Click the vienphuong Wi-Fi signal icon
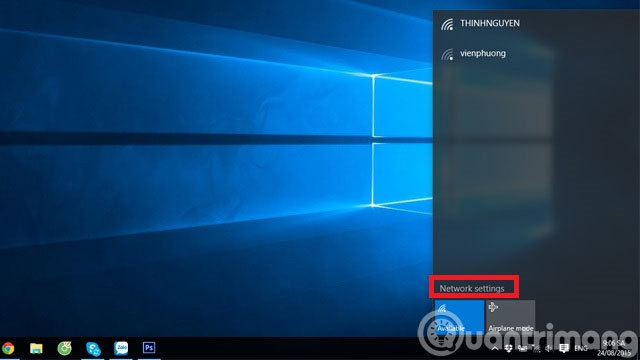This screenshot has height=360, width=640. [x=447, y=54]
